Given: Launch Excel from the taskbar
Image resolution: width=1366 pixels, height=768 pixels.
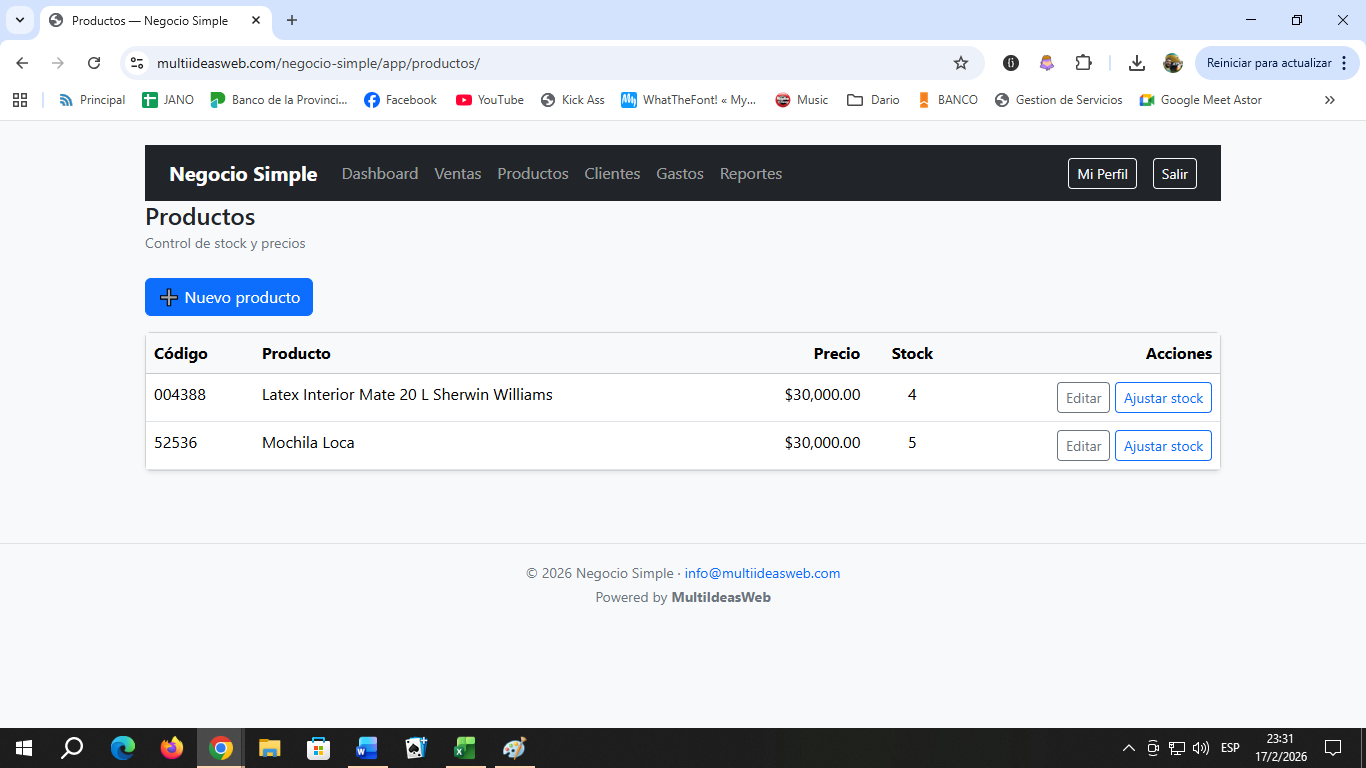Looking at the screenshot, I should 464,747.
